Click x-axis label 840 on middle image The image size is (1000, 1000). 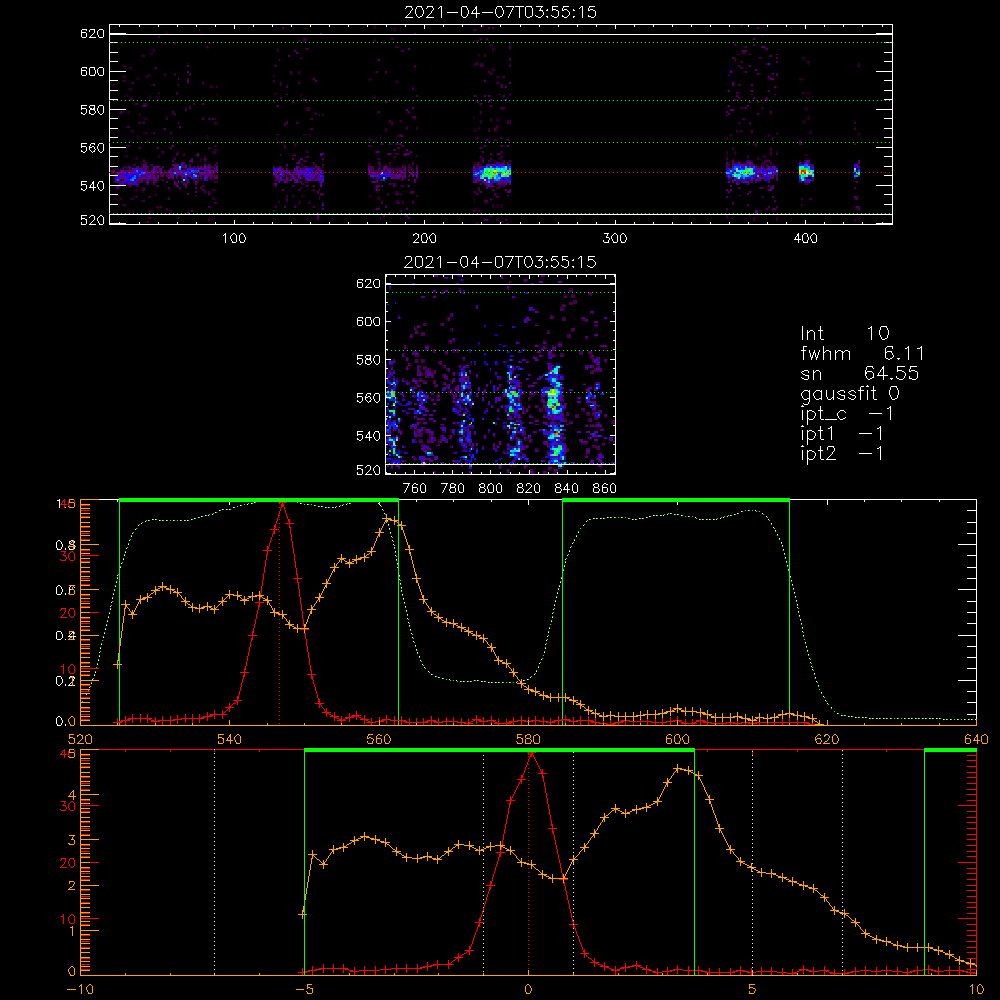coord(566,489)
